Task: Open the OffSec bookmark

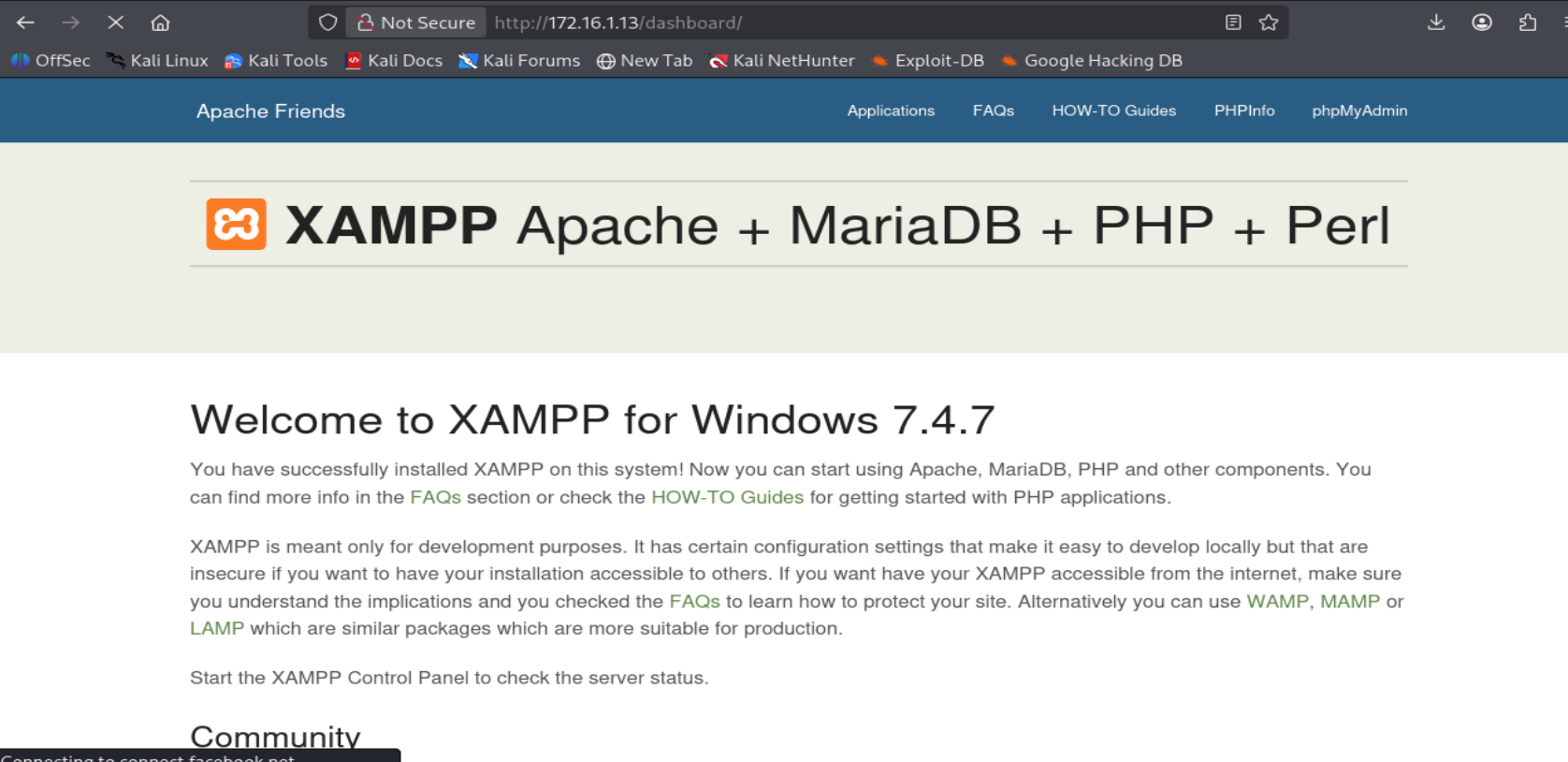Action: pos(51,61)
